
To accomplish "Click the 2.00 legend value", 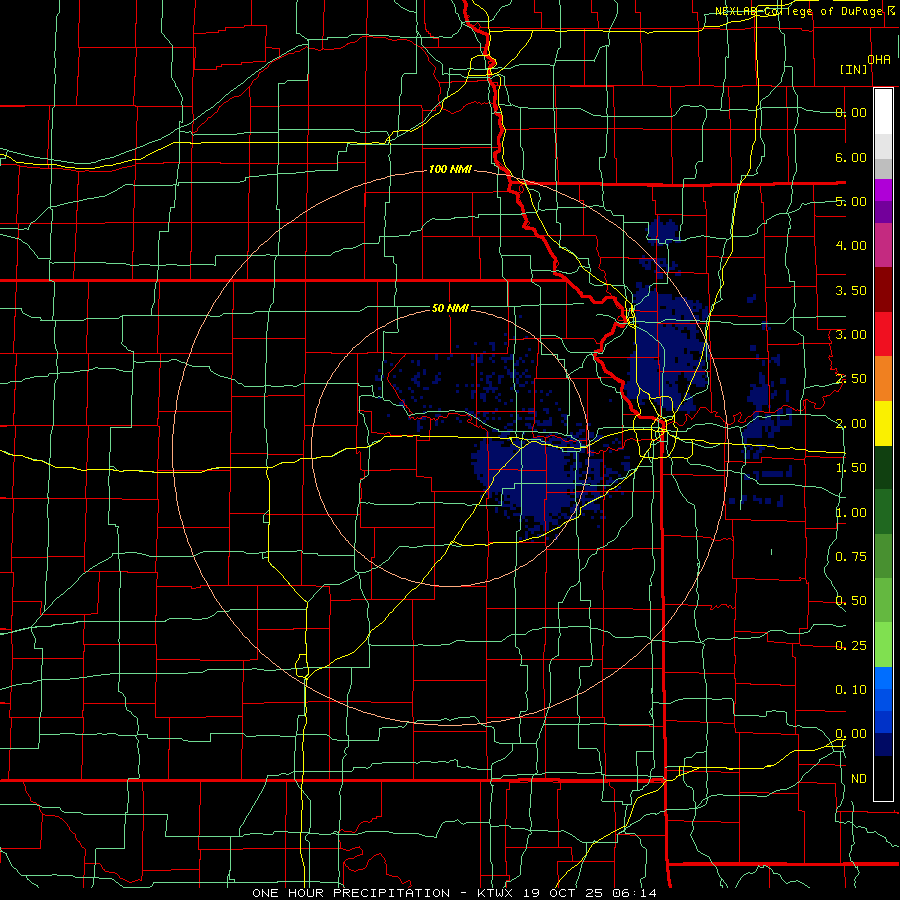I will pyautogui.click(x=851, y=424).
